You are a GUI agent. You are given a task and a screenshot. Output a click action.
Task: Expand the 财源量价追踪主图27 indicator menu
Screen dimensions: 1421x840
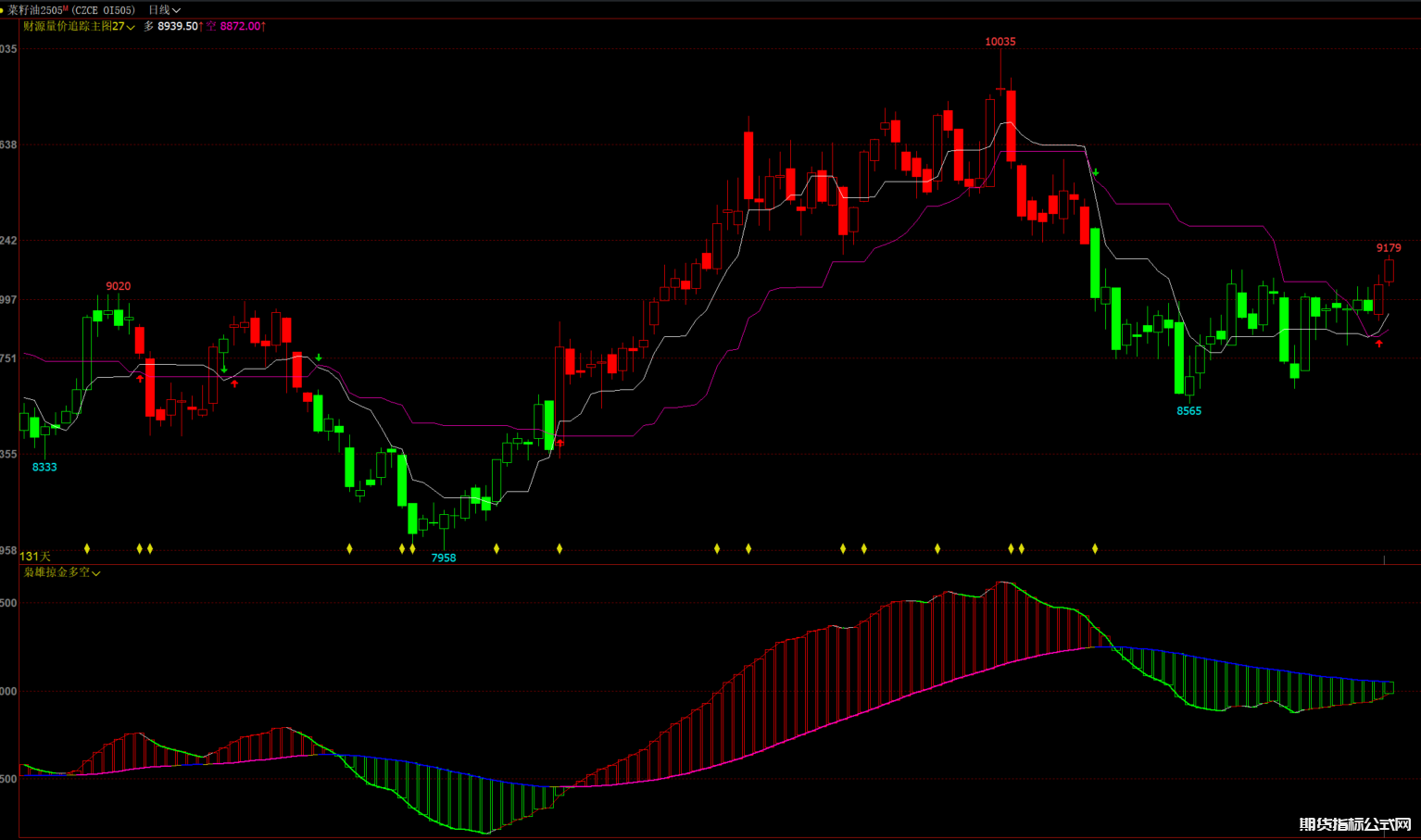79,26
